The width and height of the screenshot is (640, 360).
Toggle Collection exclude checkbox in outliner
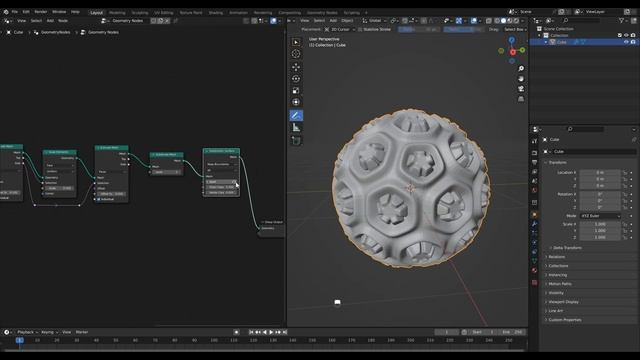click(620, 36)
